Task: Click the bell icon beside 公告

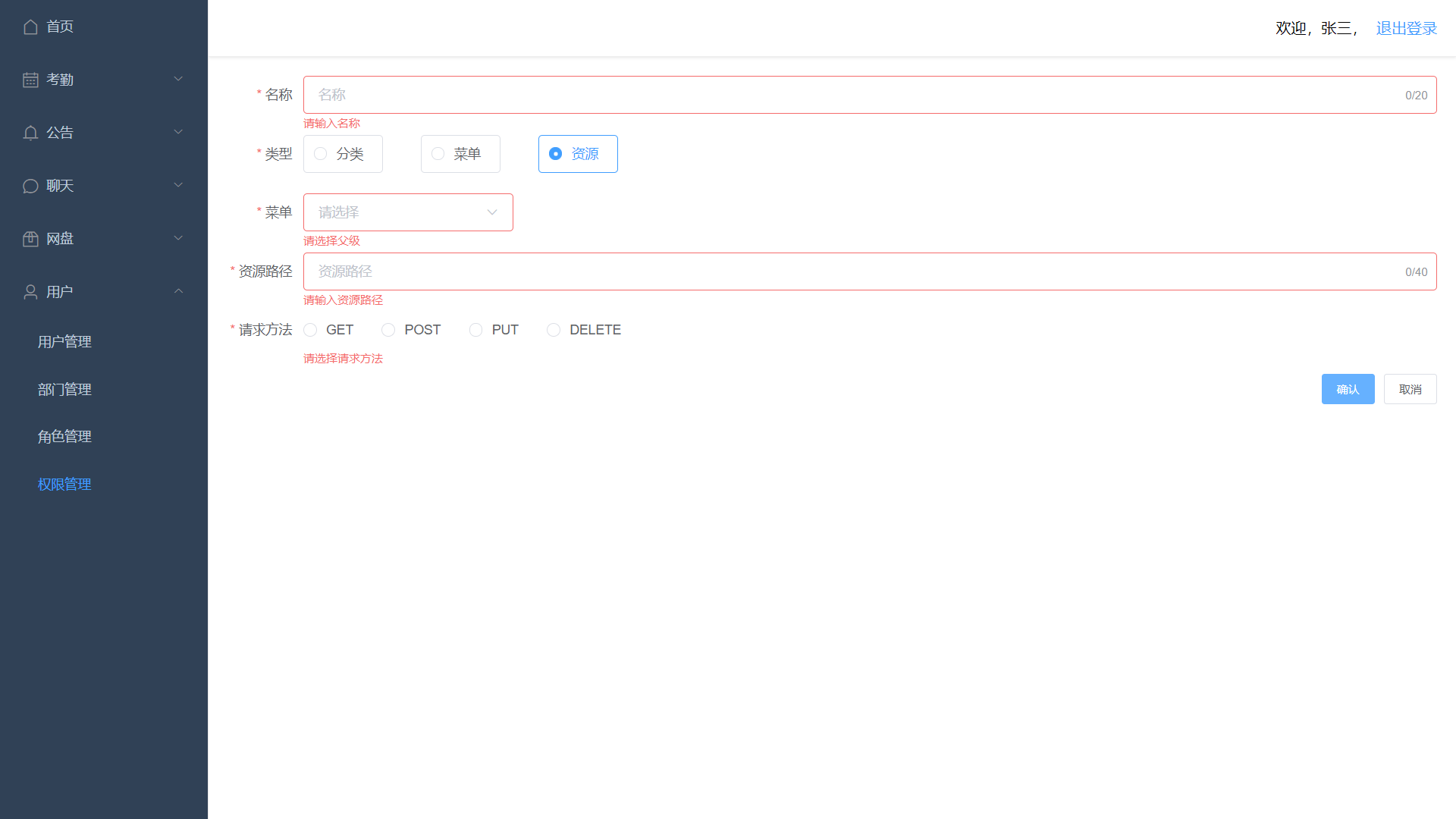Action: pyautogui.click(x=30, y=133)
